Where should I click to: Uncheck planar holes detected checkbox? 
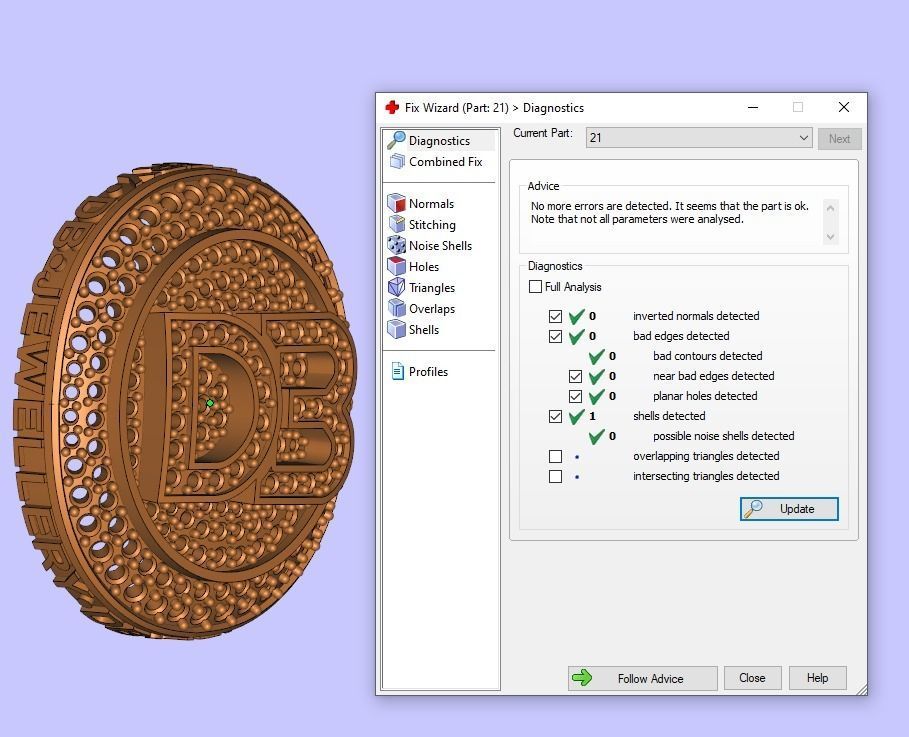coord(575,396)
